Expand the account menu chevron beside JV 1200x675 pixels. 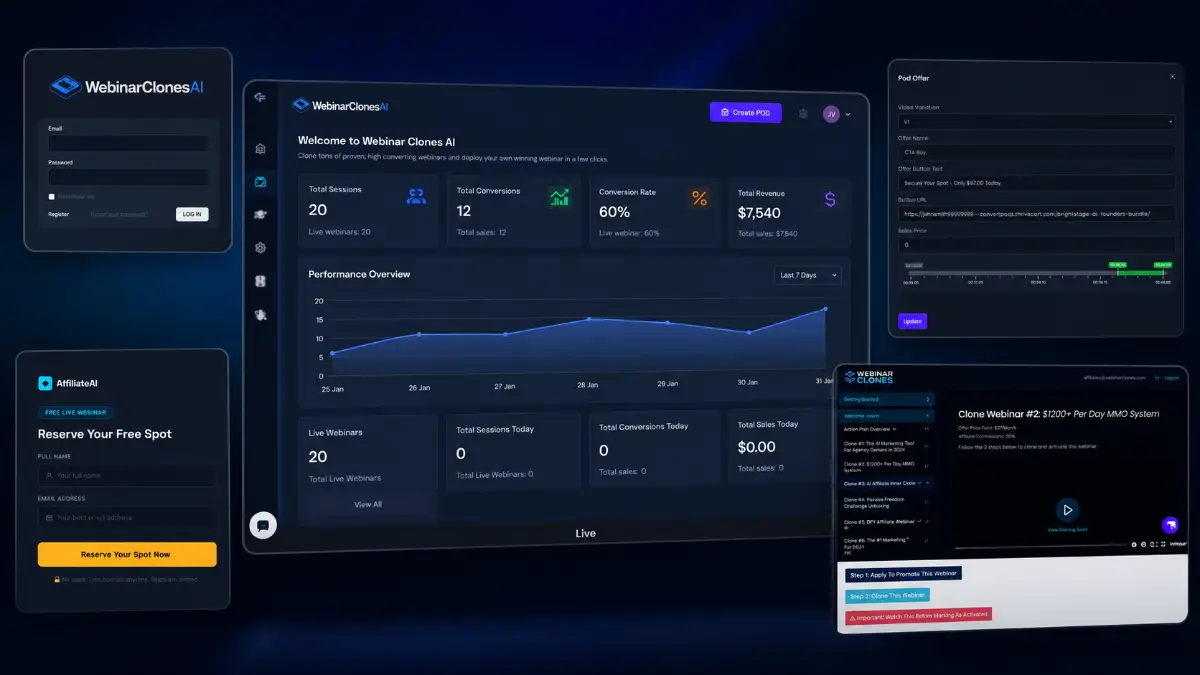[x=848, y=115]
